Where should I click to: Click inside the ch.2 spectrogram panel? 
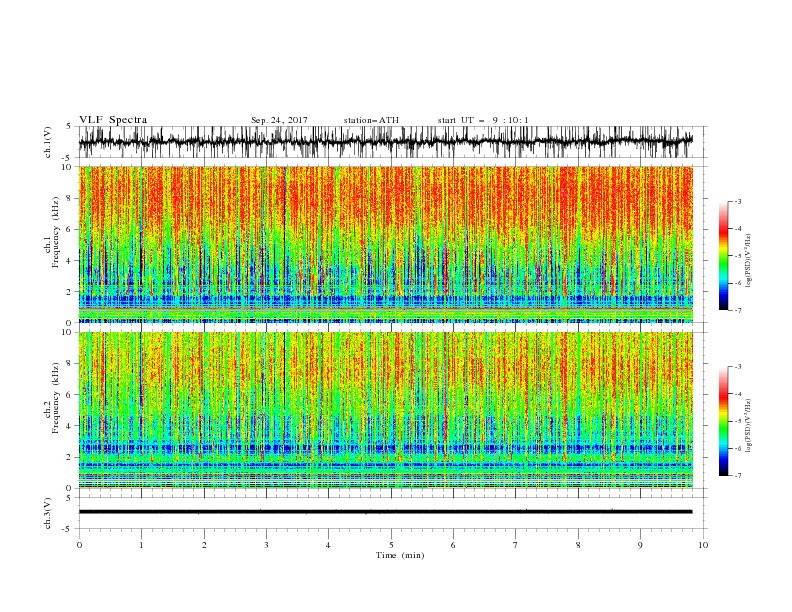click(385, 410)
